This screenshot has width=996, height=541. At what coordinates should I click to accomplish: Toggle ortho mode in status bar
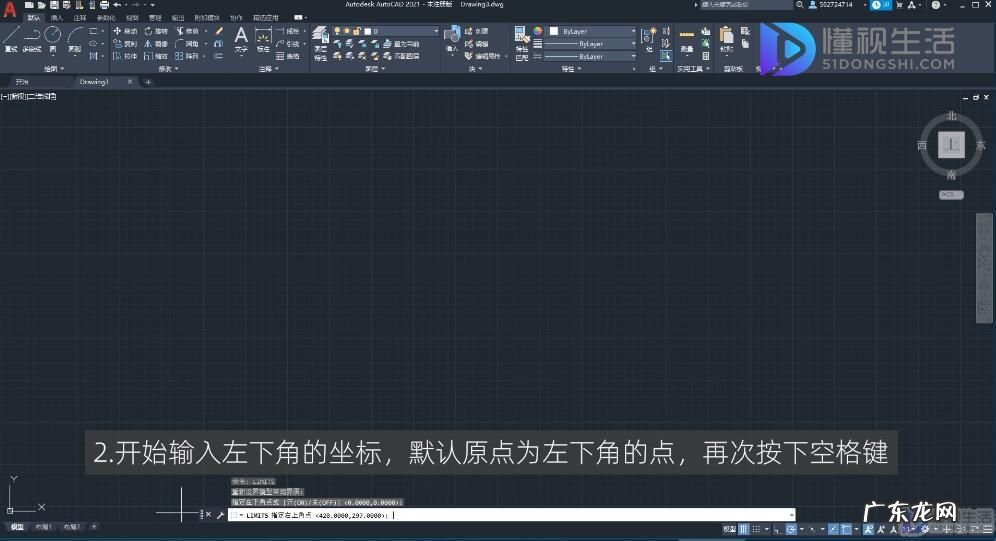coord(777,529)
